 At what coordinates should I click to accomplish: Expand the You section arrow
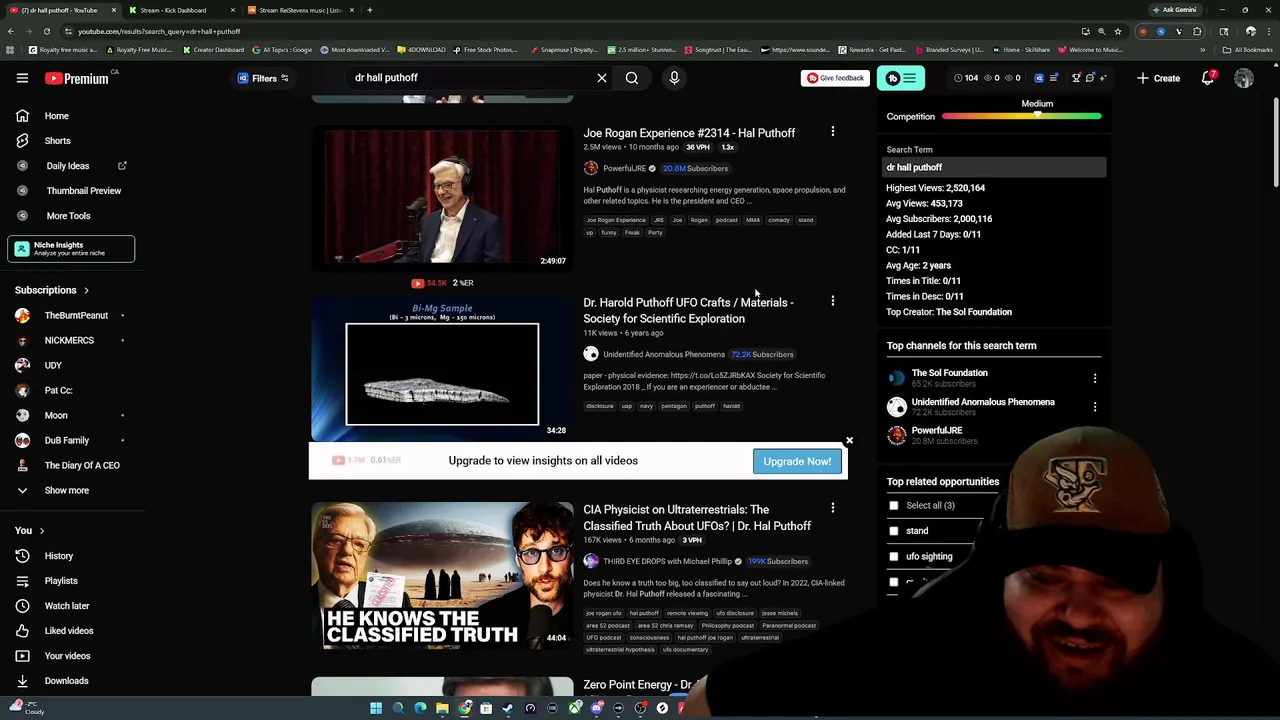(x=41, y=531)
